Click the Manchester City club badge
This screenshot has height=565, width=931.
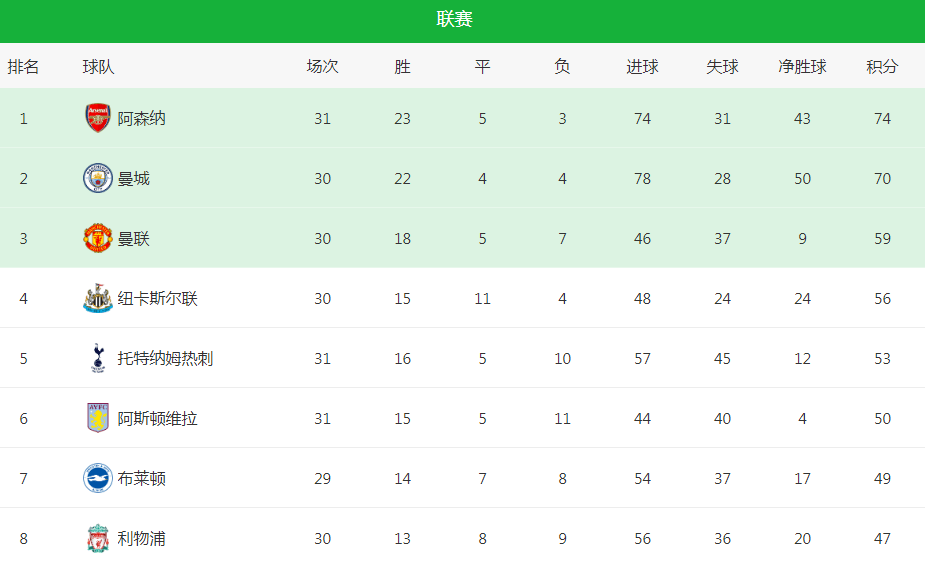[x=97, y=178]
